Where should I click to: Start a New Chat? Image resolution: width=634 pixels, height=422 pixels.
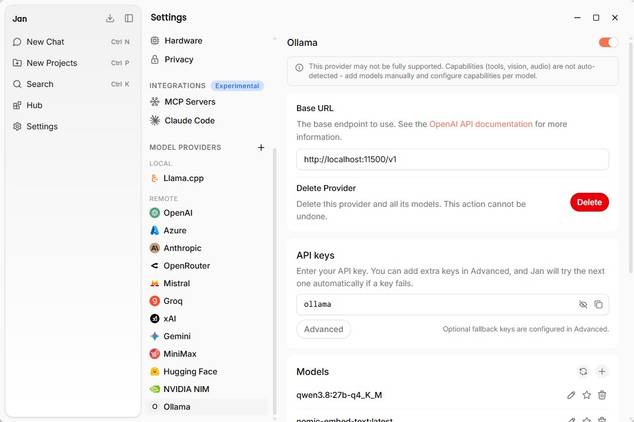coord(72,42)
